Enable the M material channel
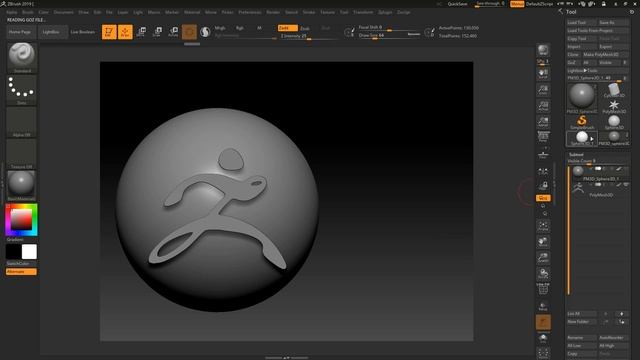This screenshot has width=640, height=360. click(x=259, y=28)
